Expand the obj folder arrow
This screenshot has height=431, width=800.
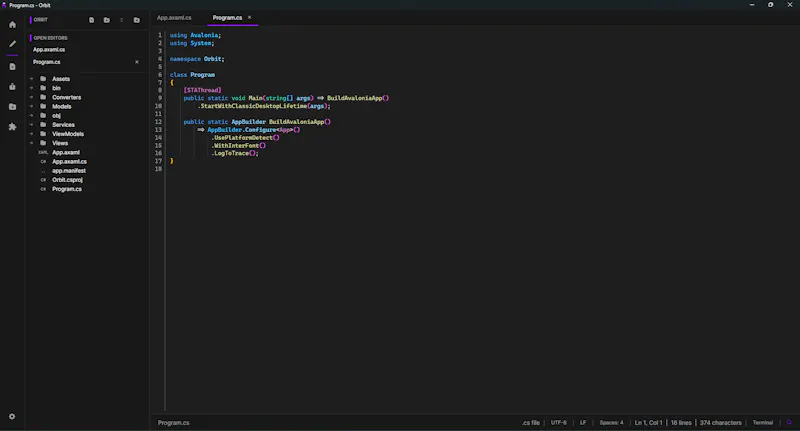(x=31, y=115)
